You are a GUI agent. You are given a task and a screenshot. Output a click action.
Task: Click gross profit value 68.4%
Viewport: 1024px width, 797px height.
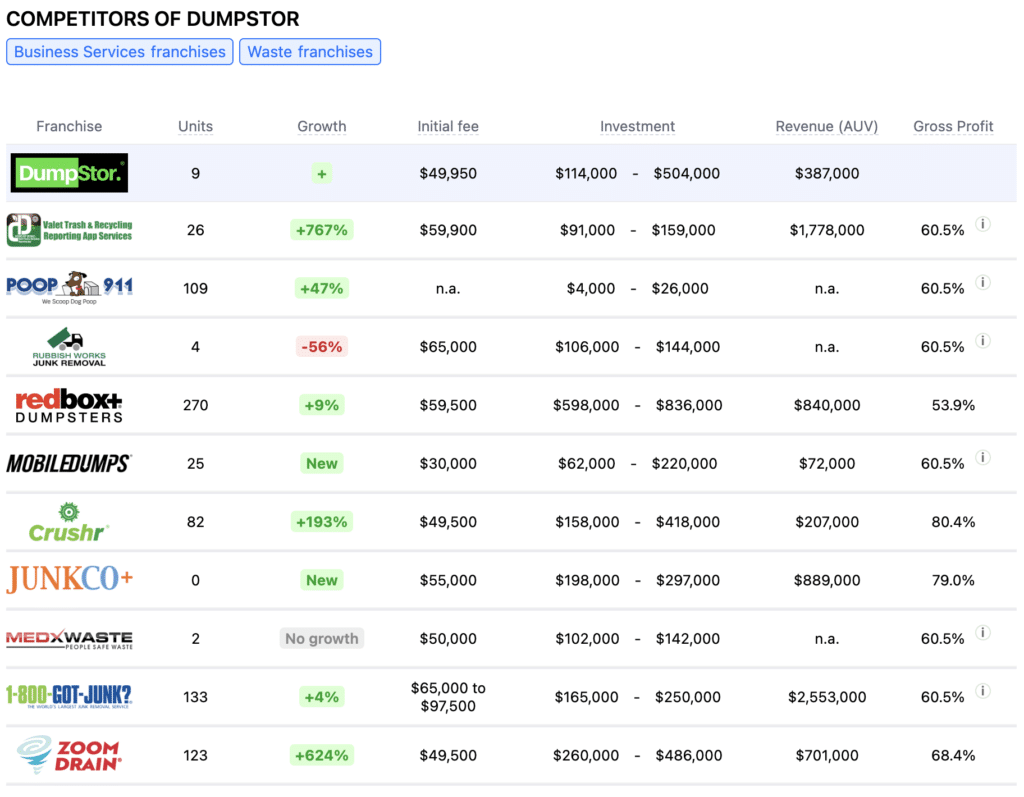[x=953, y=755]
